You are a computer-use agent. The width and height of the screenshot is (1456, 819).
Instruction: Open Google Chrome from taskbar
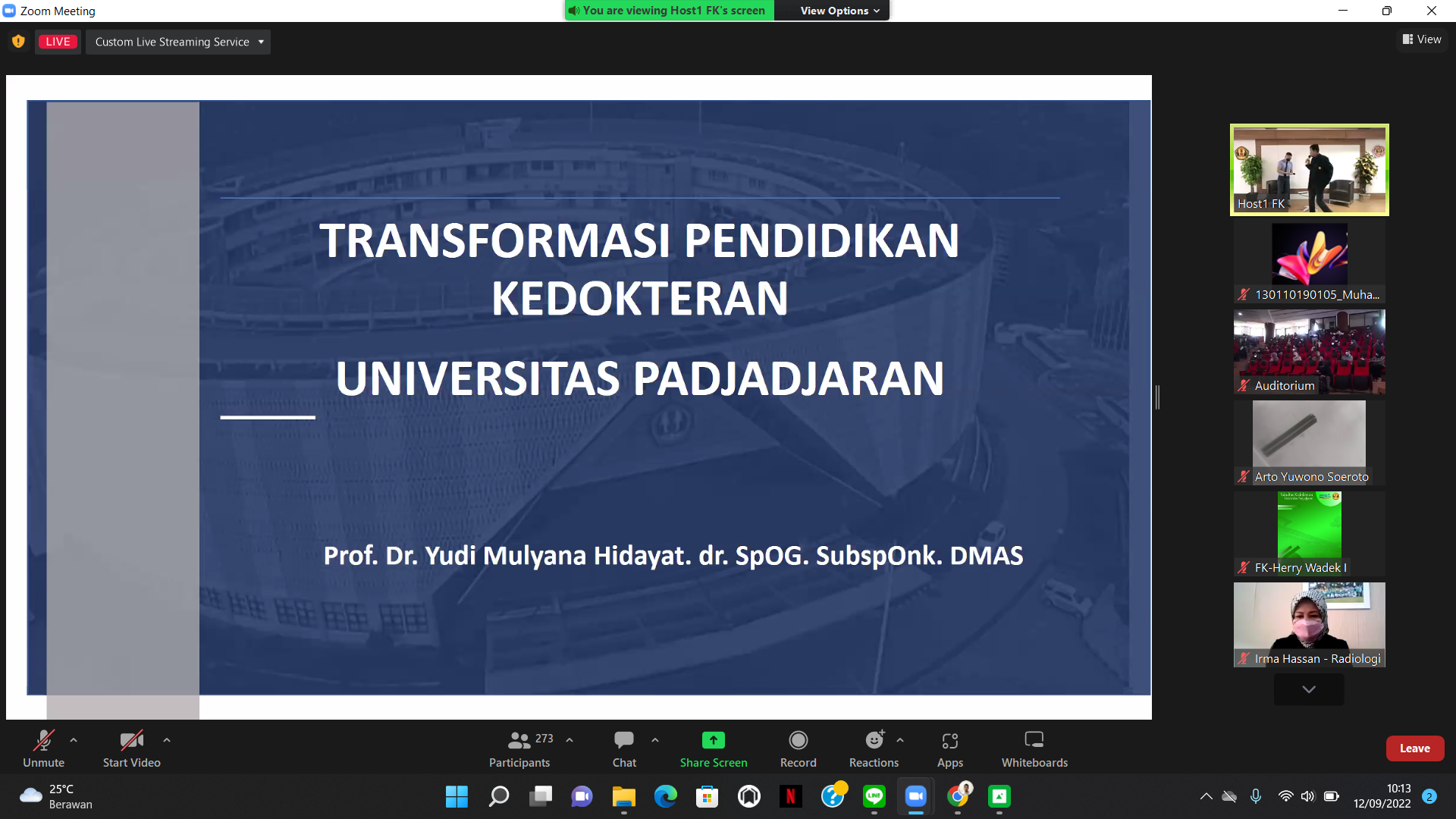pyautogui.click(x=958, y=796)
